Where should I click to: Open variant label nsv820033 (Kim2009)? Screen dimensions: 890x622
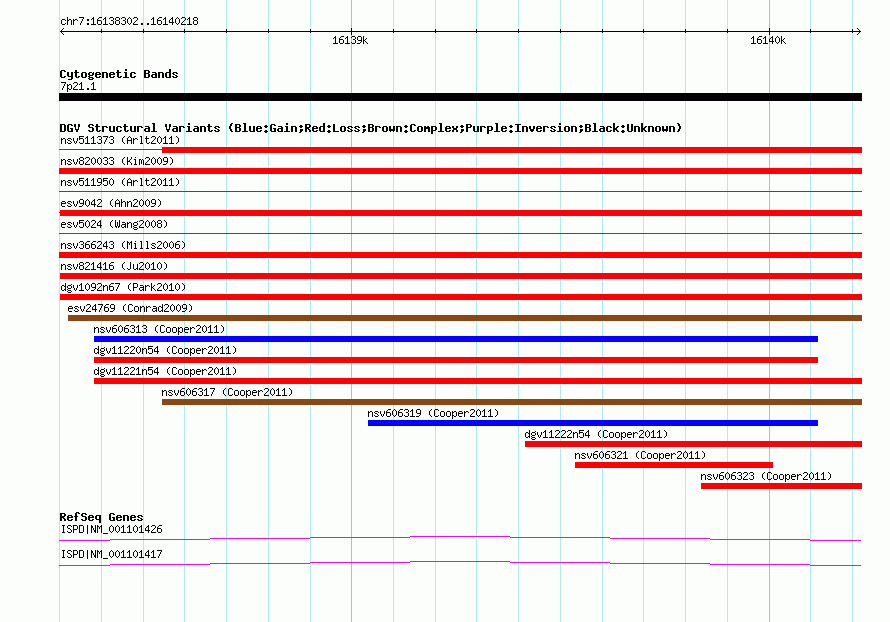click(x=117, y=161)
